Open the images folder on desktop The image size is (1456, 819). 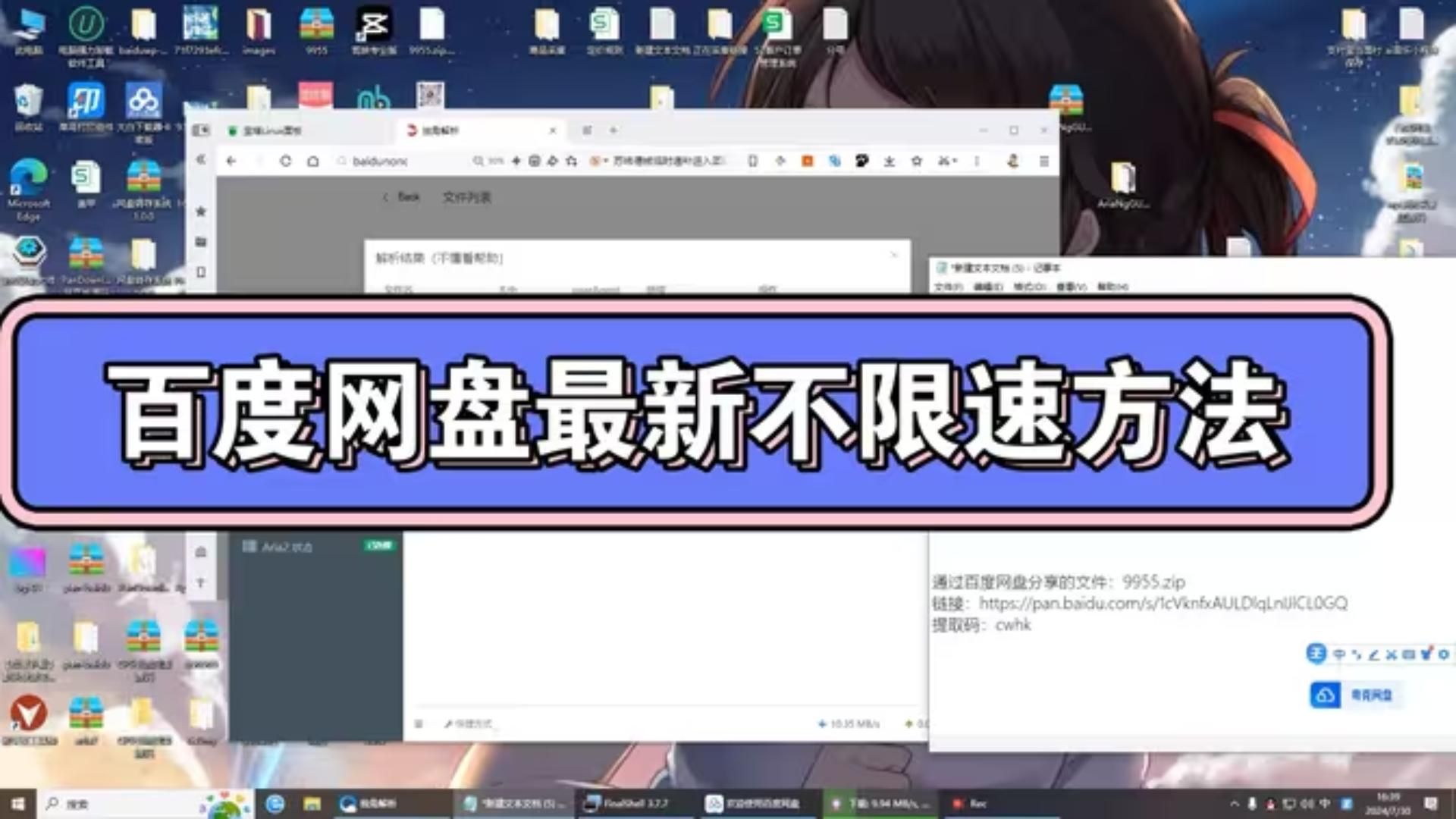pyautogui.click(x=259, y=30)
